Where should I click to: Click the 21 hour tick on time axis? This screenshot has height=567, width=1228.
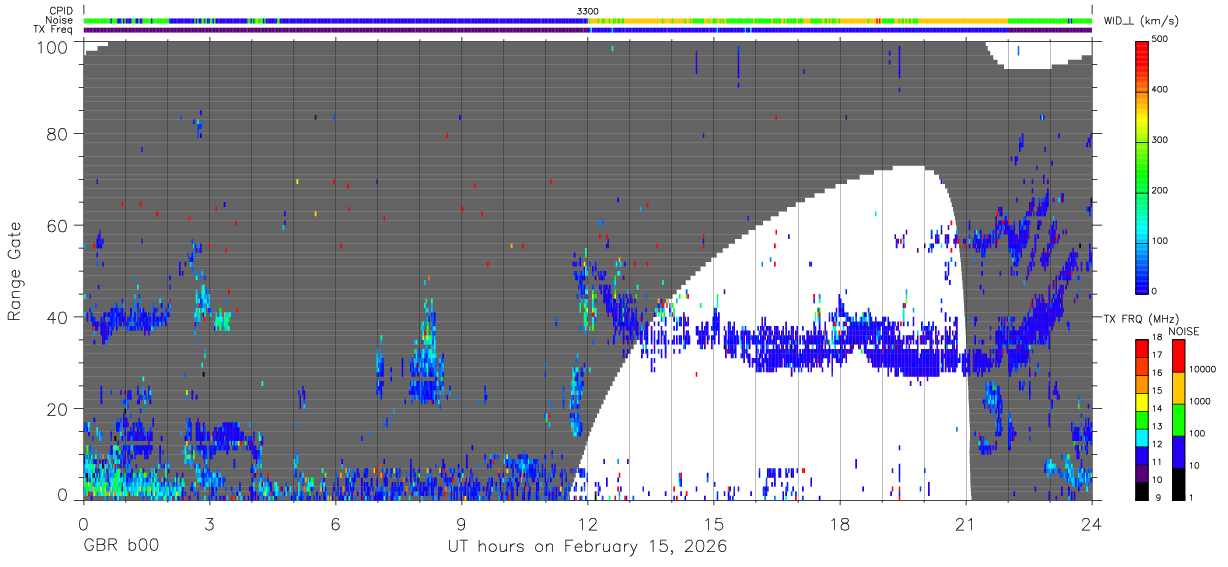pos(966,524)
